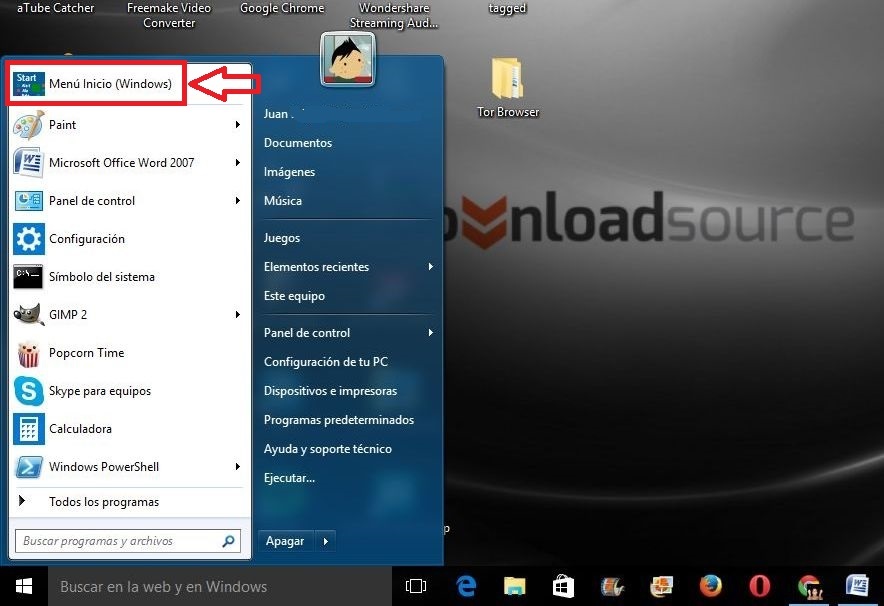This screenshot has height=606, width=884.
Task: Select the Tor Browser desktop folder
Action: click(508, 87)
